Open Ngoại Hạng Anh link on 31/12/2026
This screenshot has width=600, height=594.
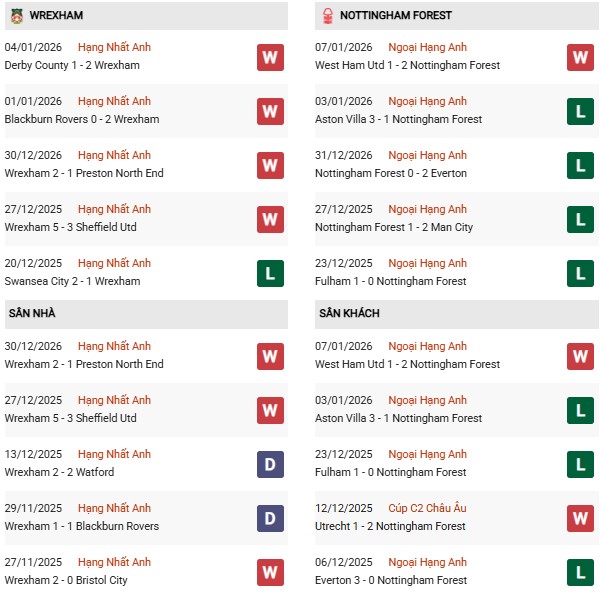point(427,155)
